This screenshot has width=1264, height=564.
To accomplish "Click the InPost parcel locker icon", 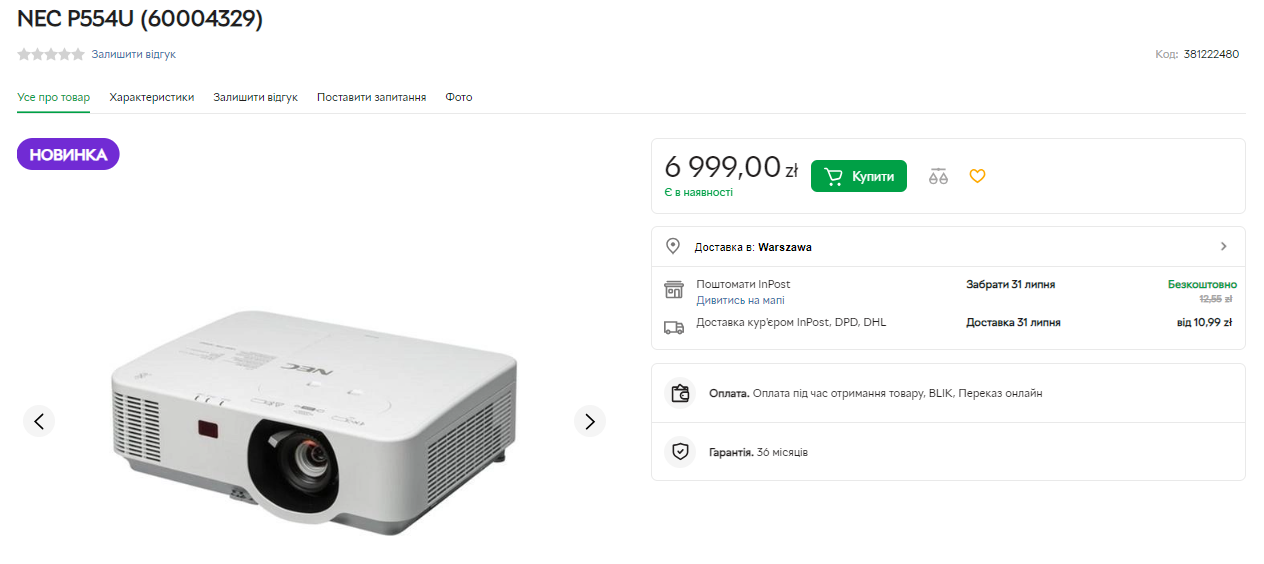I will 674,290.
